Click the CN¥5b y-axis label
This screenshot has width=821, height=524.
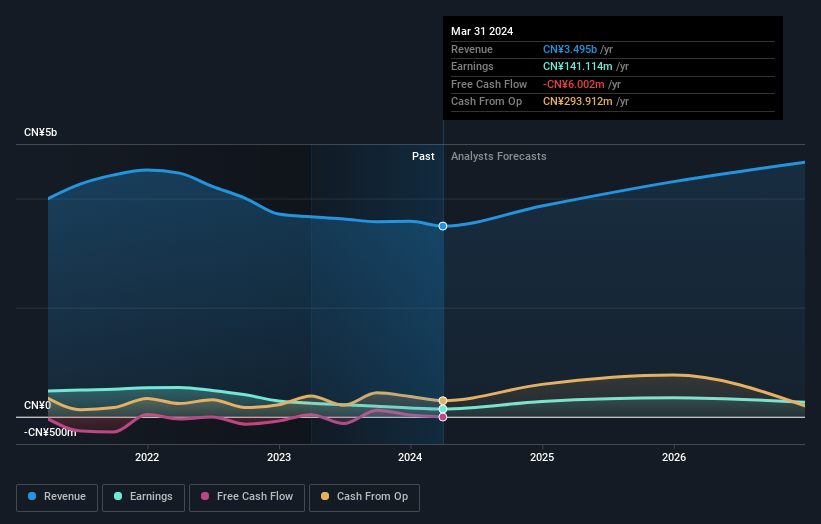tap(40, 132)
